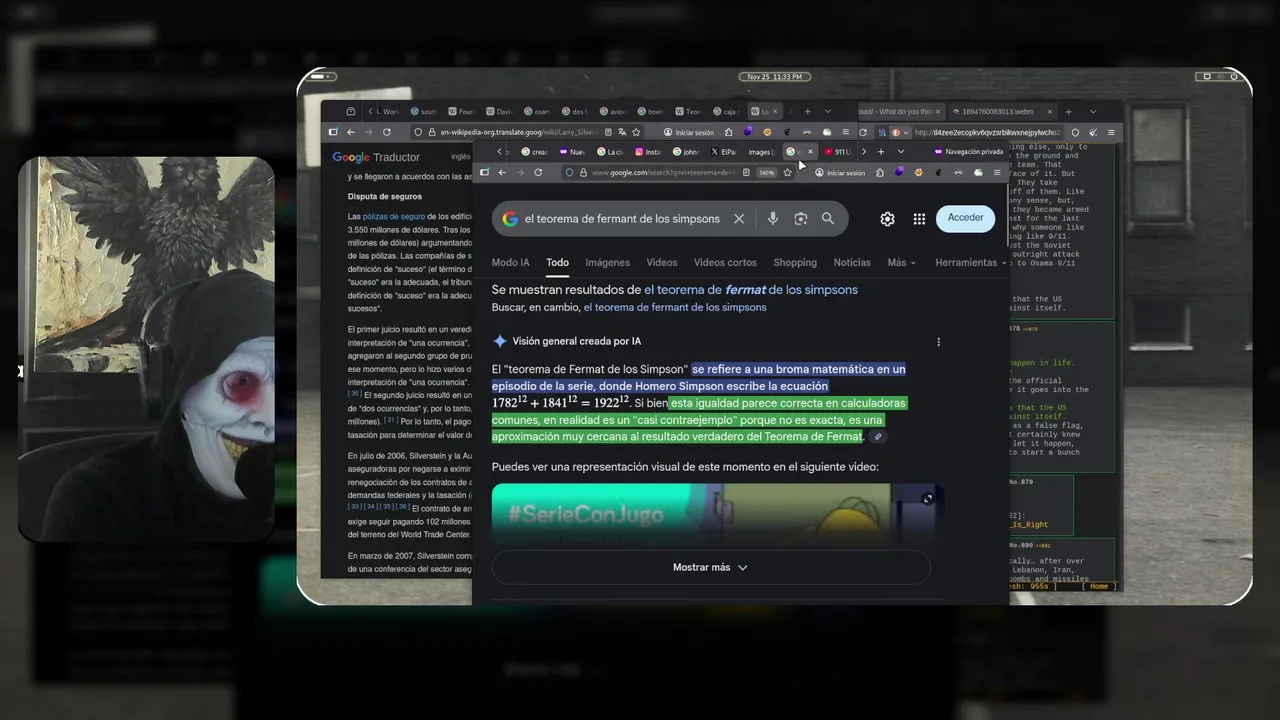
Task: Click Iniciar sesión in the Wikipedia window toolbar
Action: 689,132
